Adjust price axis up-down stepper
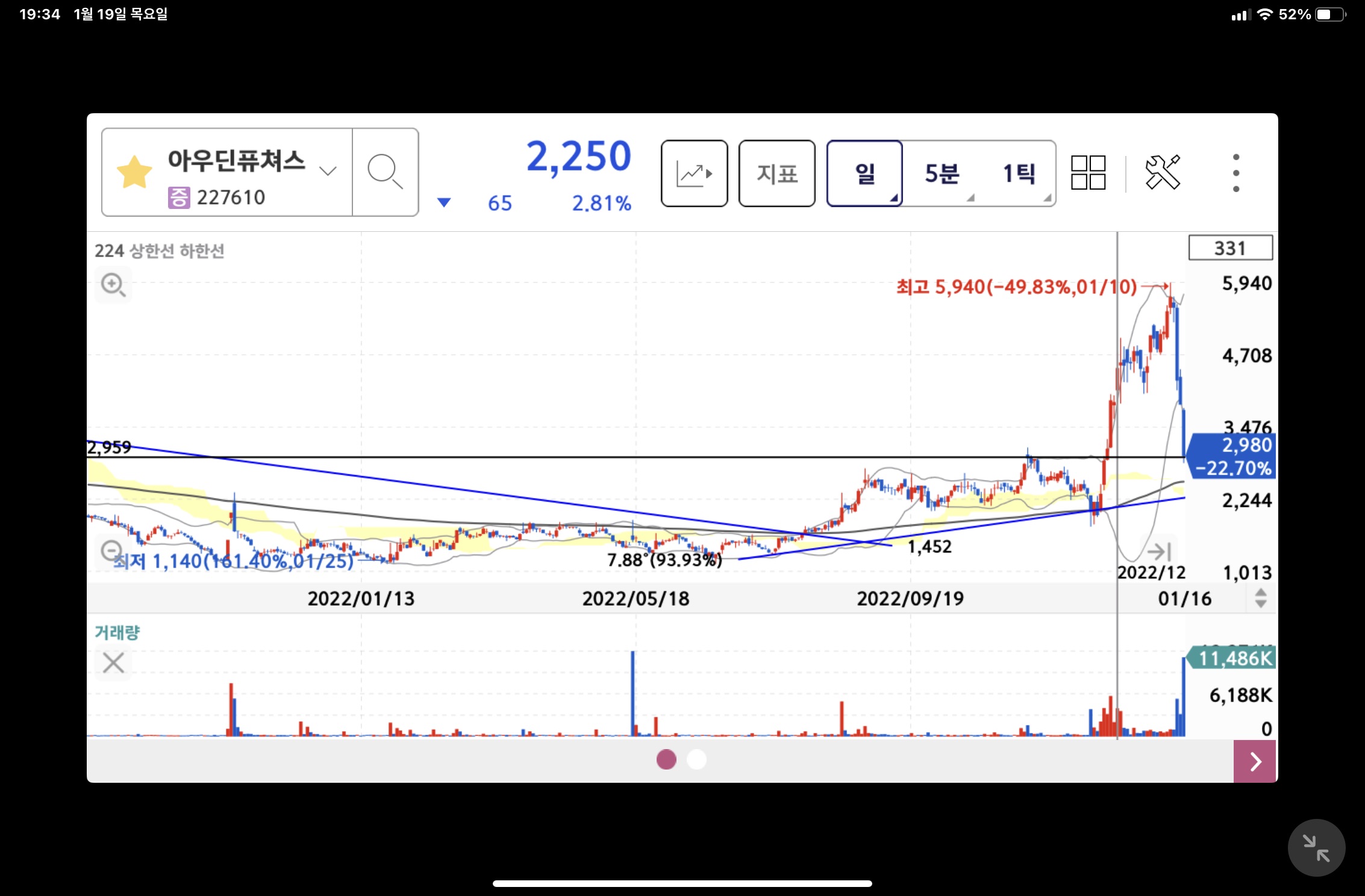The height and width of the screenshot is (896, 1365). point(1260,598)
